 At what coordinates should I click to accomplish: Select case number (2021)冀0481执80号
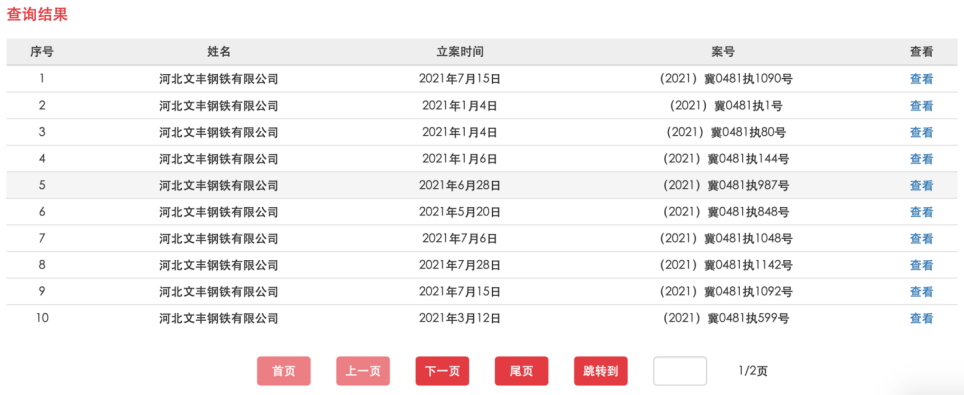pos(726,132)
